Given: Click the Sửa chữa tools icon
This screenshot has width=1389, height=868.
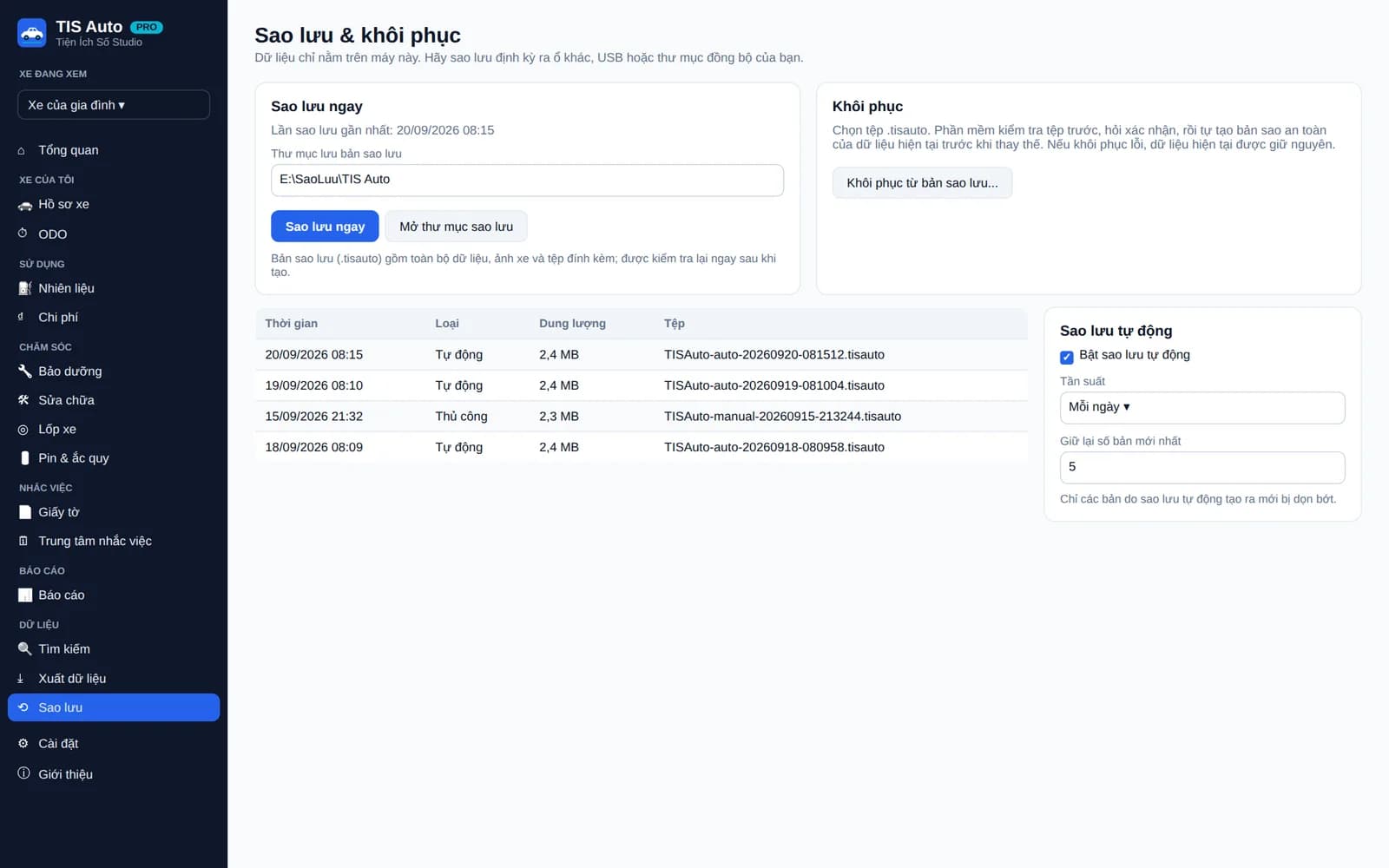Looking at the screenshot, I should (x=23, y=400).
